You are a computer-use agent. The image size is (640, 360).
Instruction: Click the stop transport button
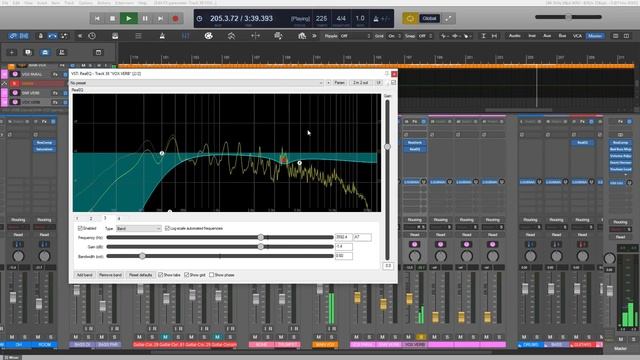point(113,18)
